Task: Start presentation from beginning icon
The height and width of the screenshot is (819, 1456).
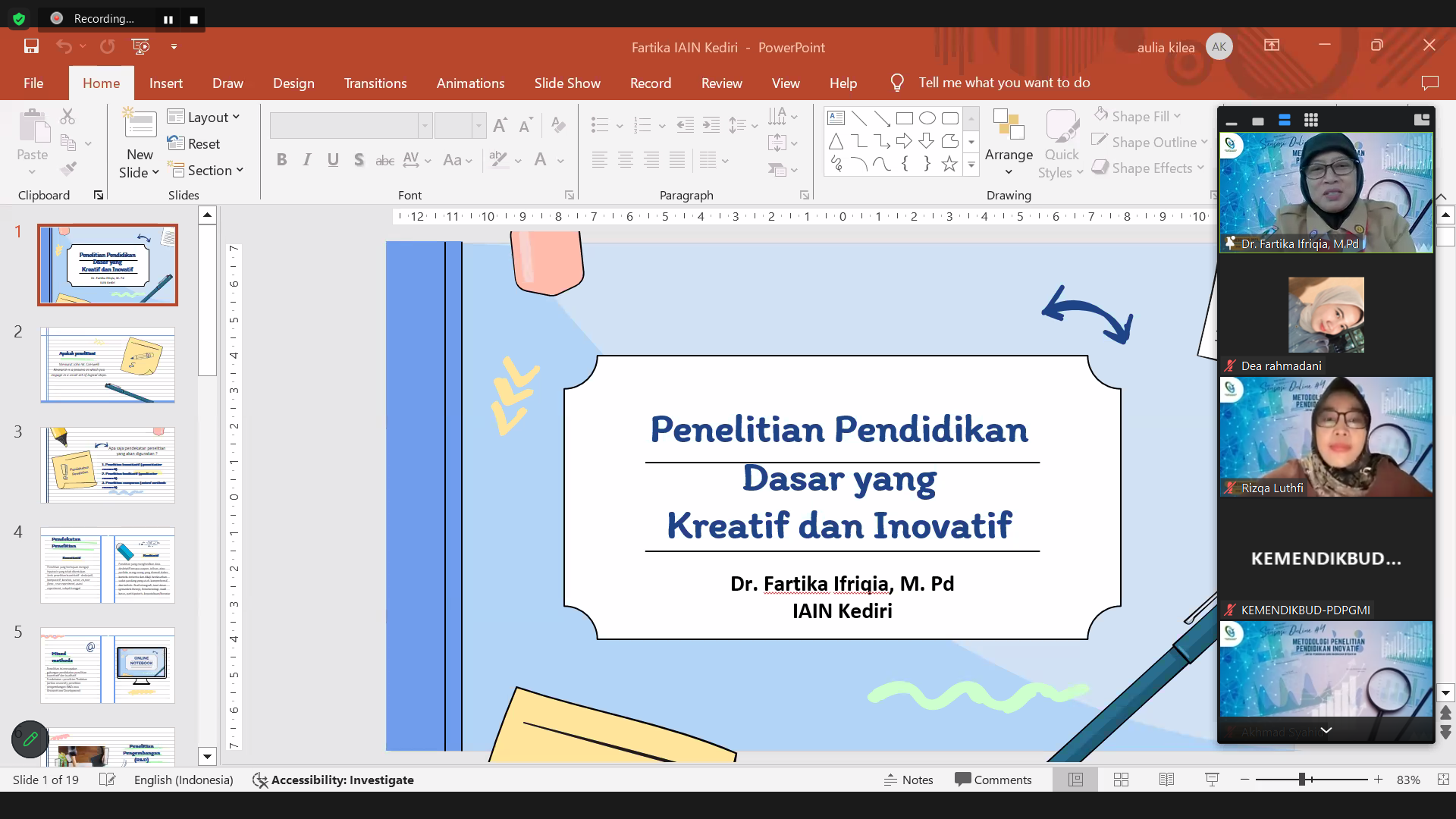Action: pyautogui.click(x=140, y=46)
